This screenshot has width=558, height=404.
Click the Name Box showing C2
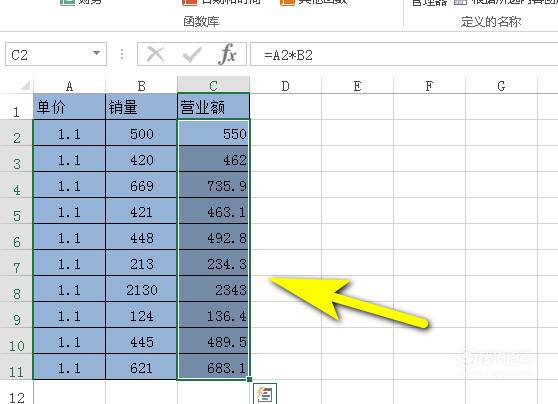56,54
